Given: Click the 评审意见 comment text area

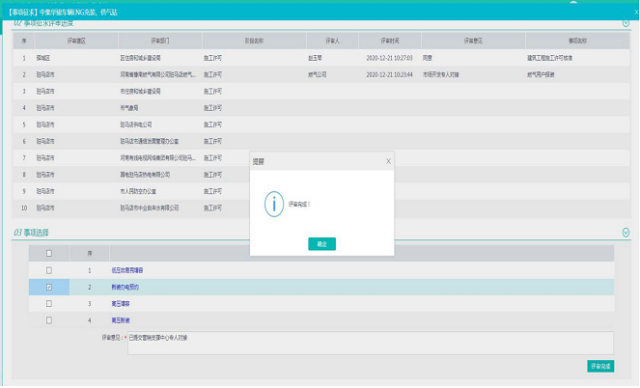Looking at the screenshot, I should (370, 343).
